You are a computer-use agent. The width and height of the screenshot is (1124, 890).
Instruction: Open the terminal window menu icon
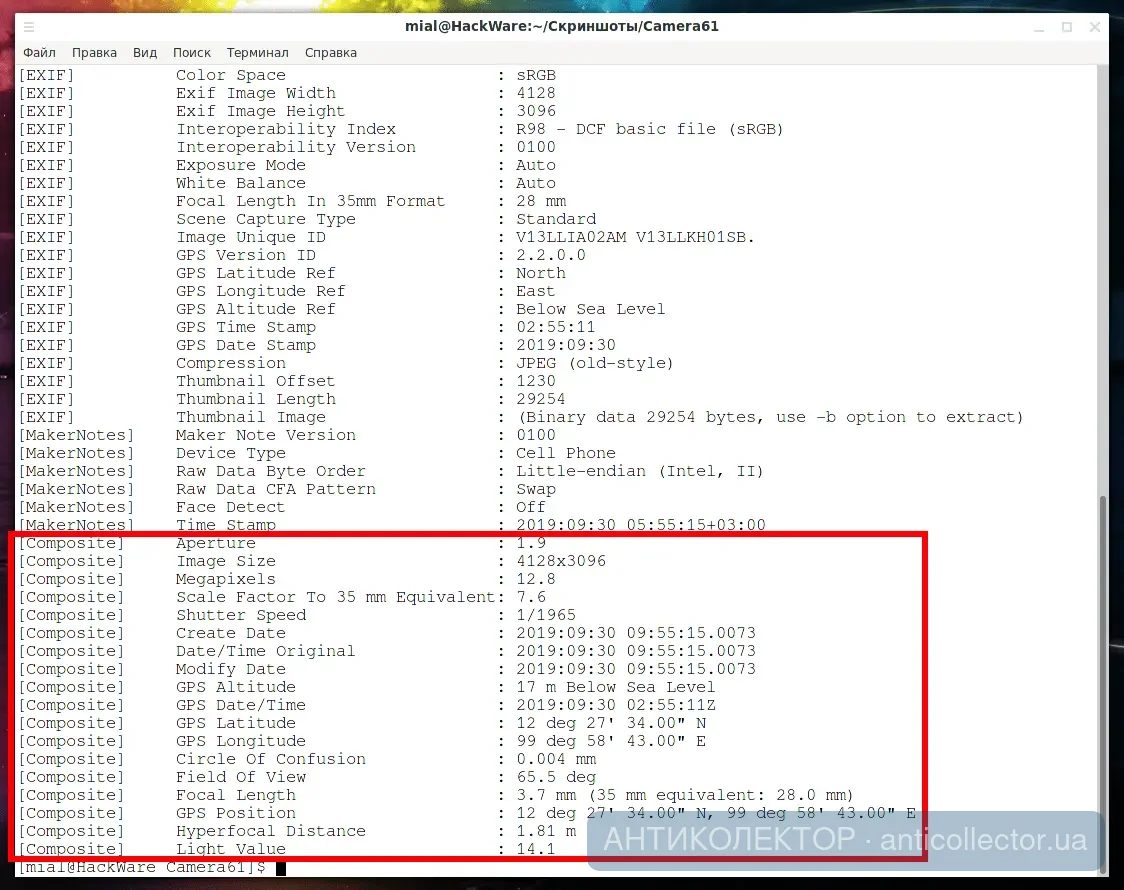(x=28, y=26)
